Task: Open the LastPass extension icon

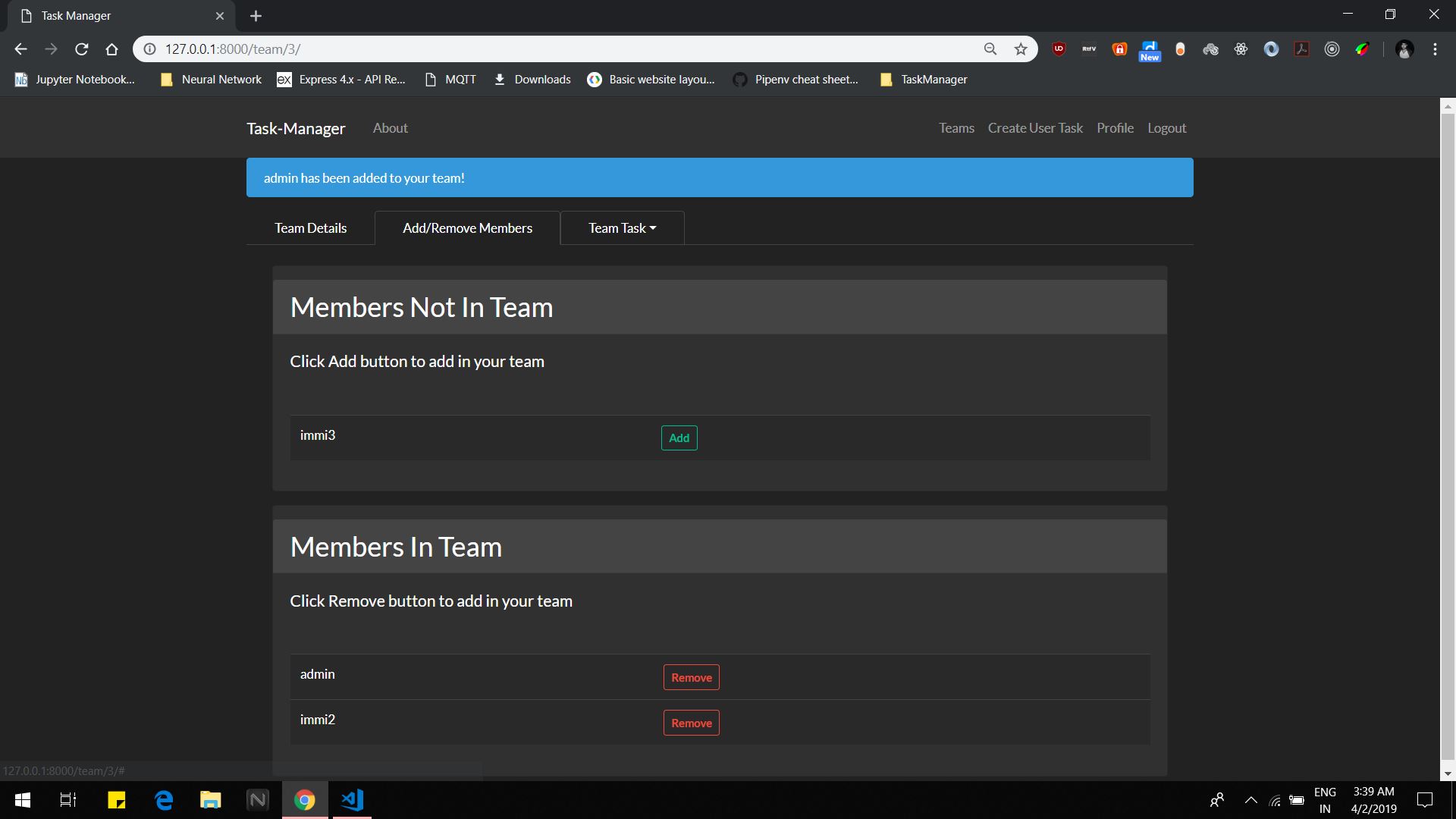Action: pos(1120,49)
